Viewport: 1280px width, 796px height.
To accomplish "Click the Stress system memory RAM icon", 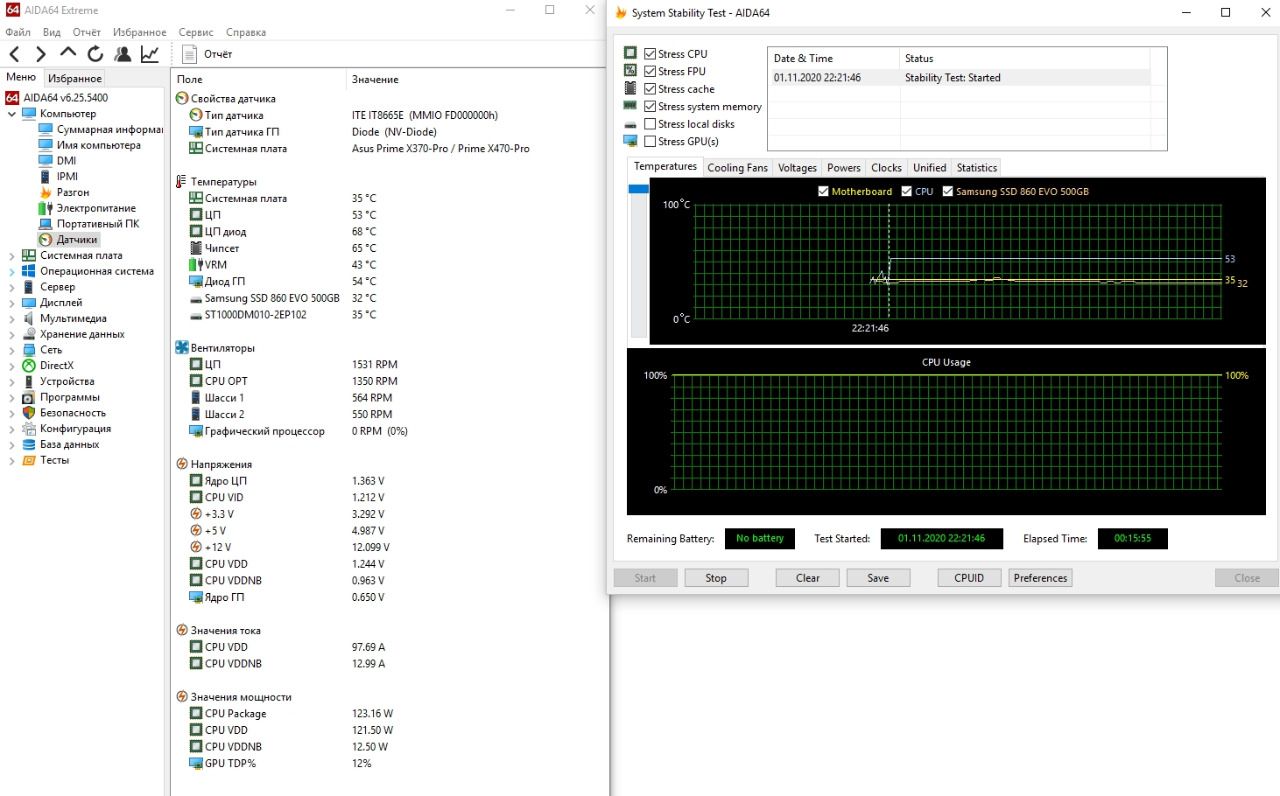I will pyautogui.click(x=631, y=106).
